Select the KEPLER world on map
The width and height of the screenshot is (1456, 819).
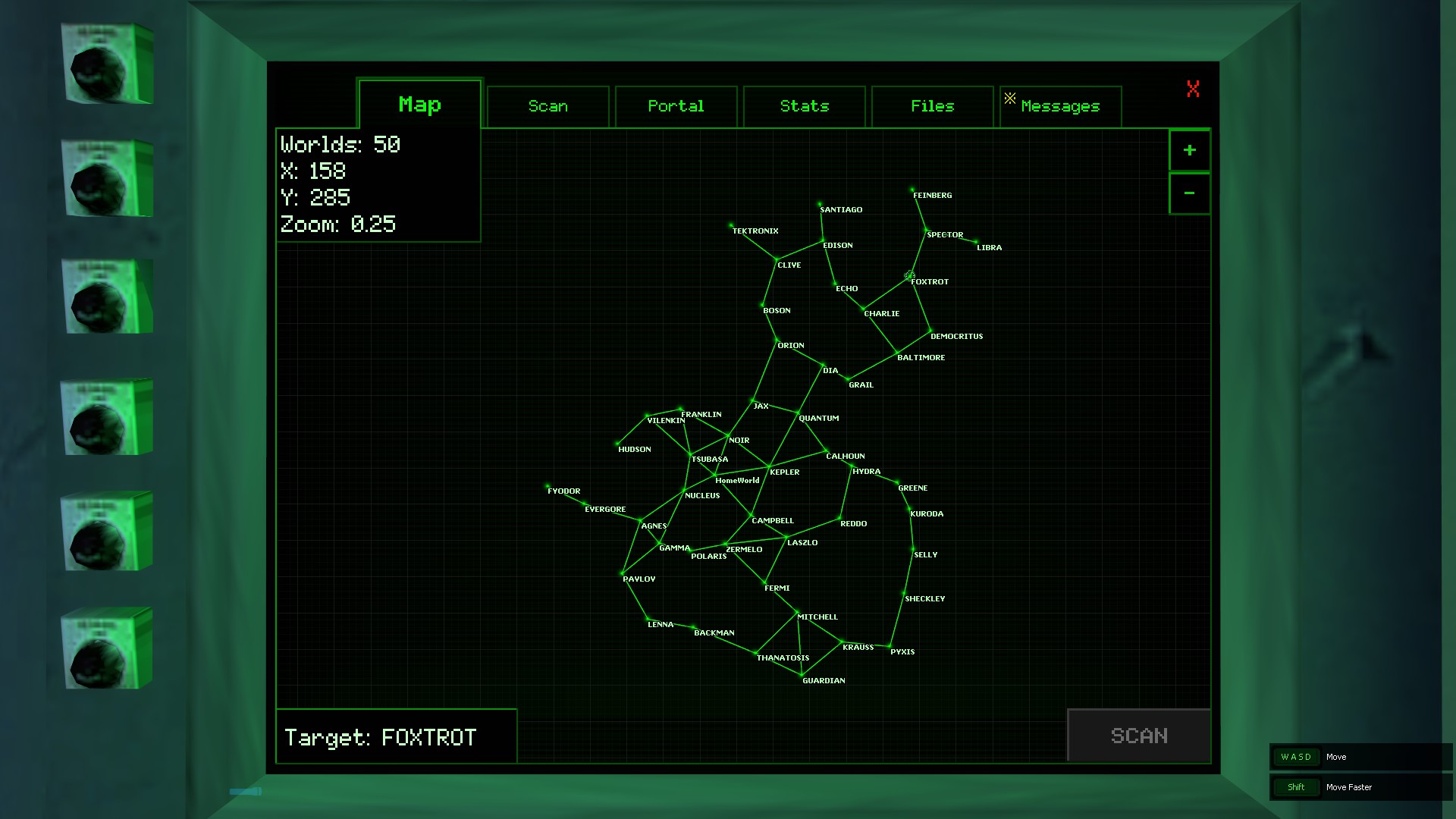[769, 466]
